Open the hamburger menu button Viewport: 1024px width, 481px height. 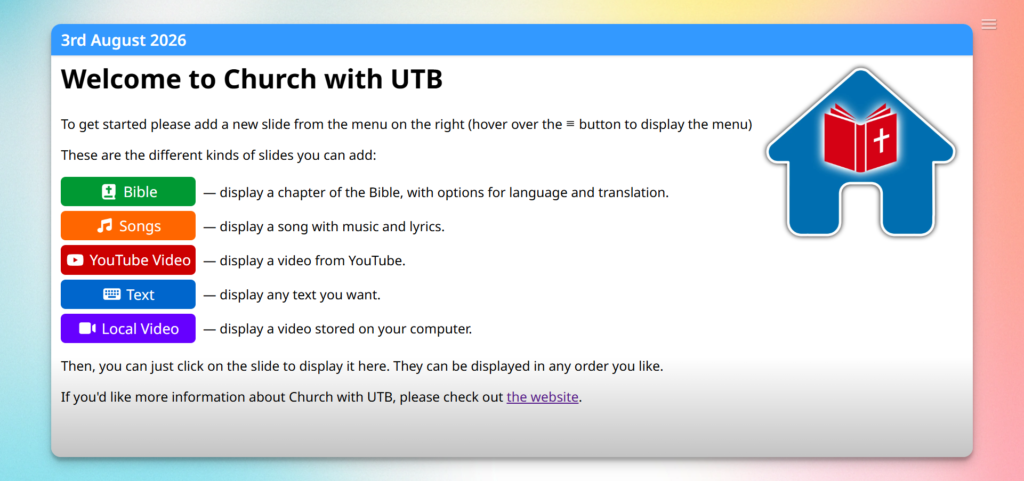[x=989, y=24]
